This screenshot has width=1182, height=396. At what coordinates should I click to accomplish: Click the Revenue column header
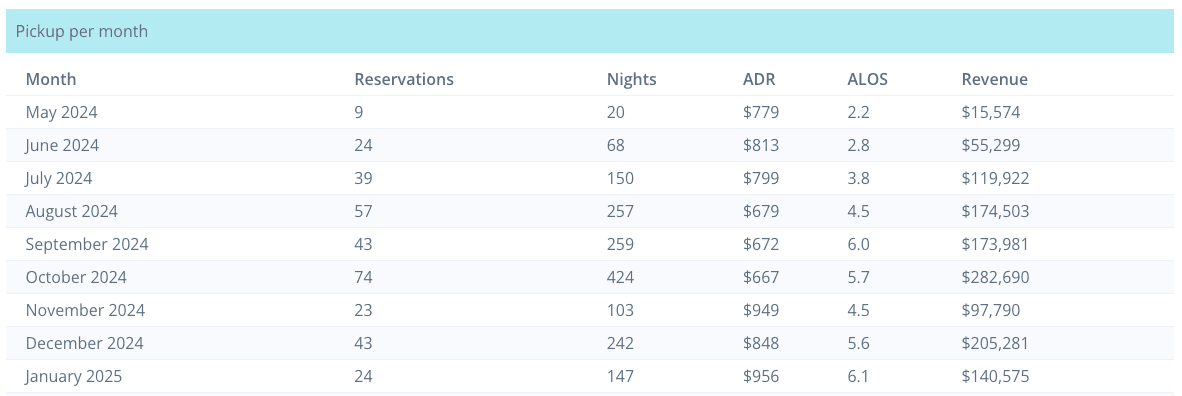[x=994, y=79]
